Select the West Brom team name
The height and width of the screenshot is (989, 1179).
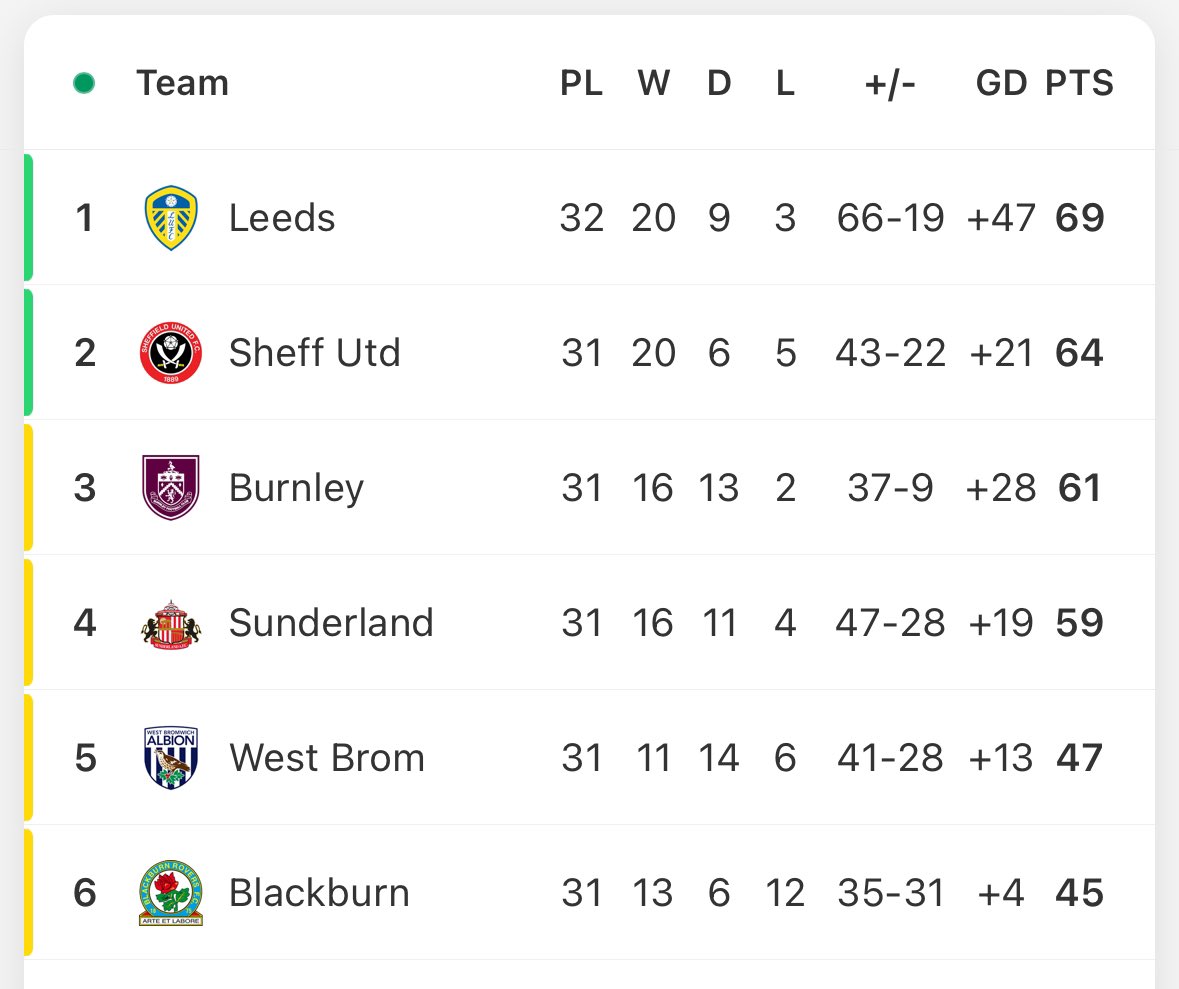click(327, 757)
